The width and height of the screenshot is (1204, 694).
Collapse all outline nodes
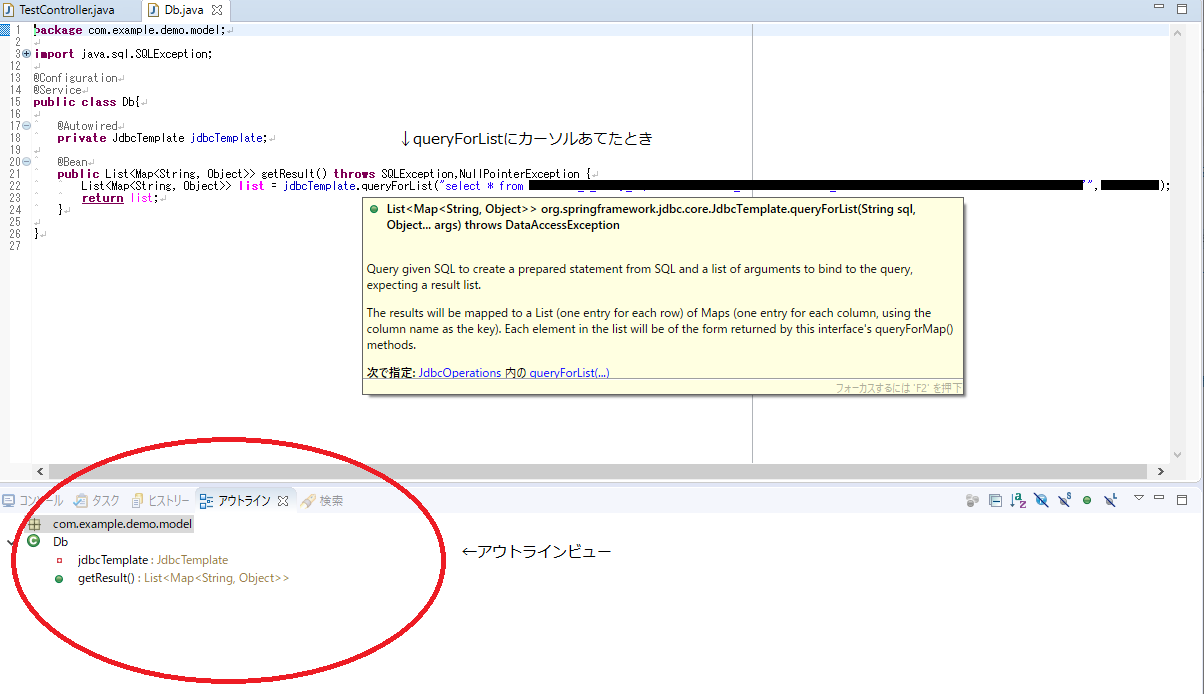click(x=995, y=500)
